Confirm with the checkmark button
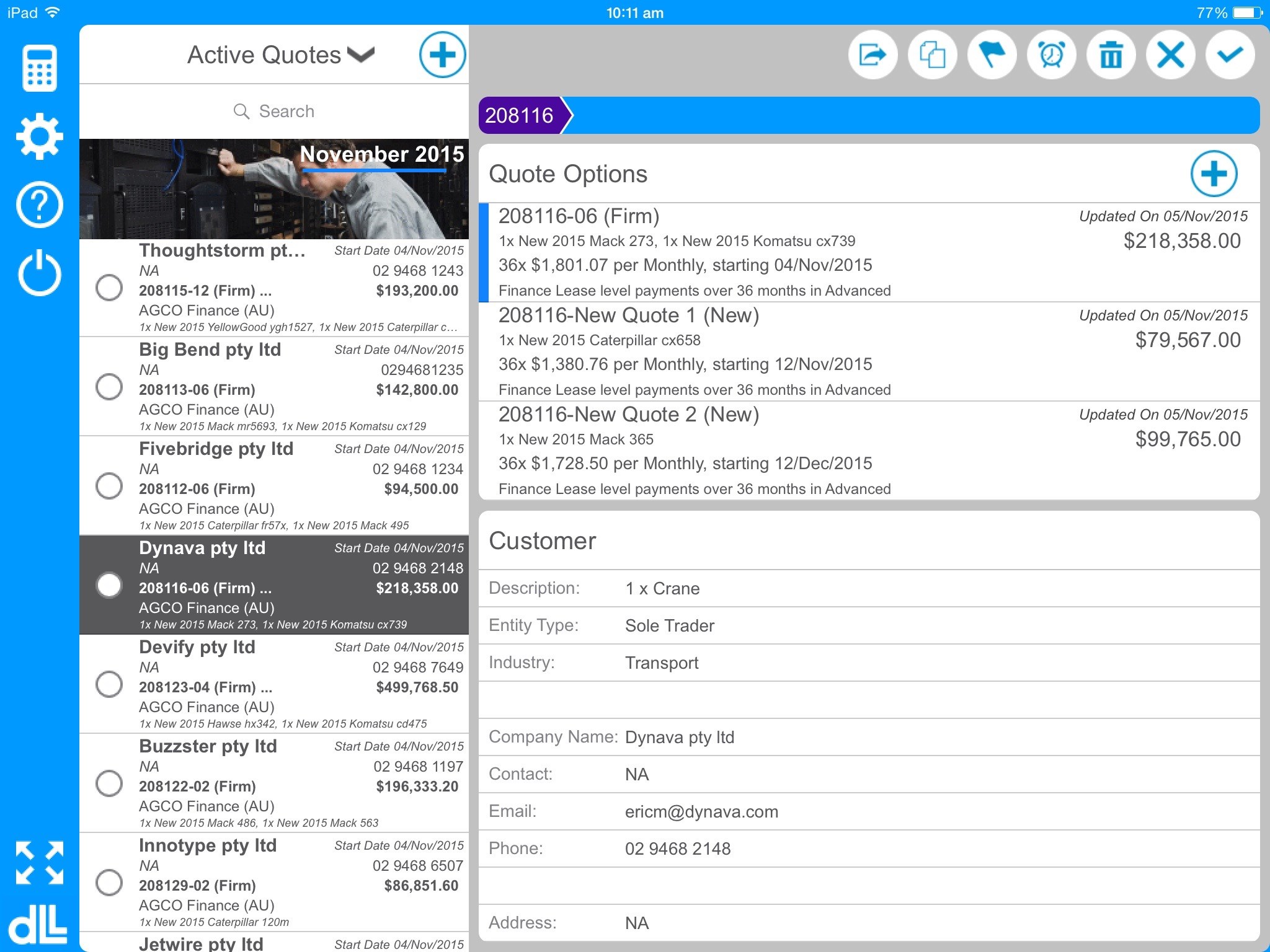The height and width of the screenshot is (952, 1270). tap(1230, 55)
